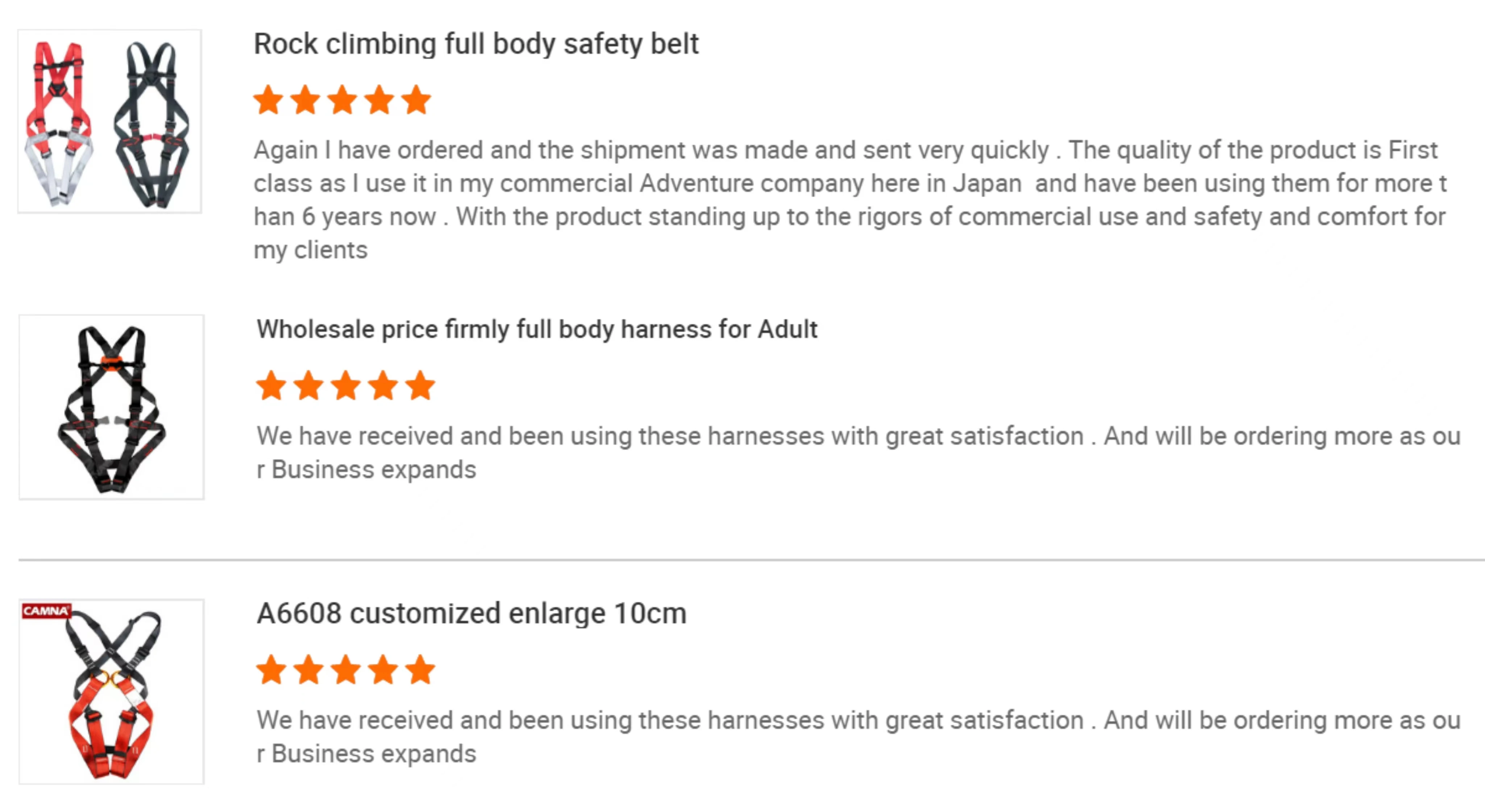Open the Rock climbing full body safety belt title

[x=476, y=44]
